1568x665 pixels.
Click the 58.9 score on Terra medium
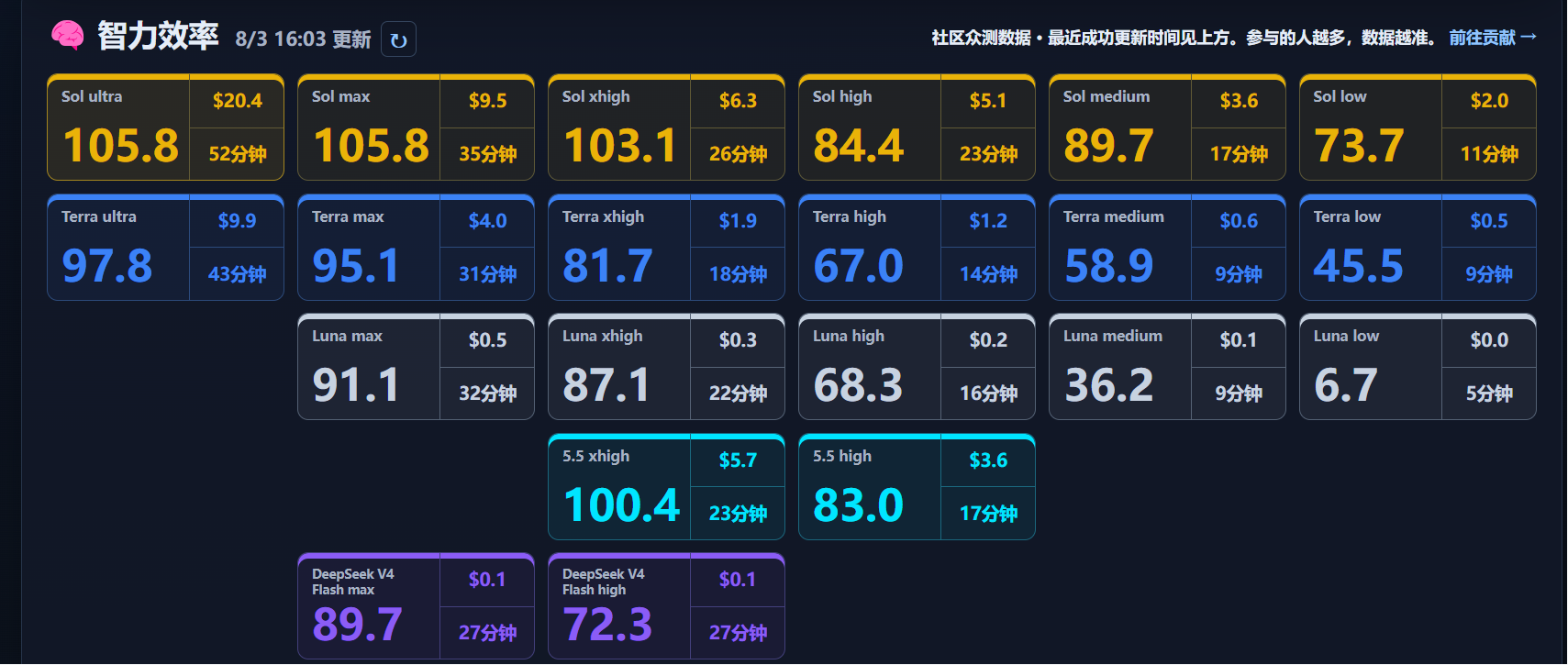click(x=1109, y=266)
